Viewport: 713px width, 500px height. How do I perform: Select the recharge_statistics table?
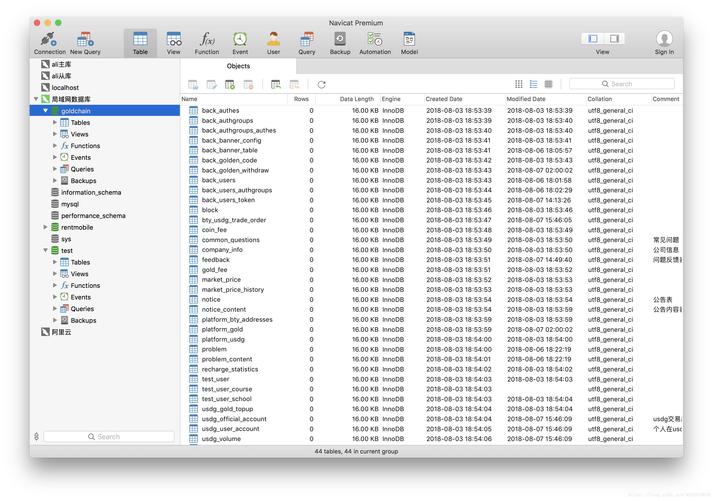[x=230, y=369]
